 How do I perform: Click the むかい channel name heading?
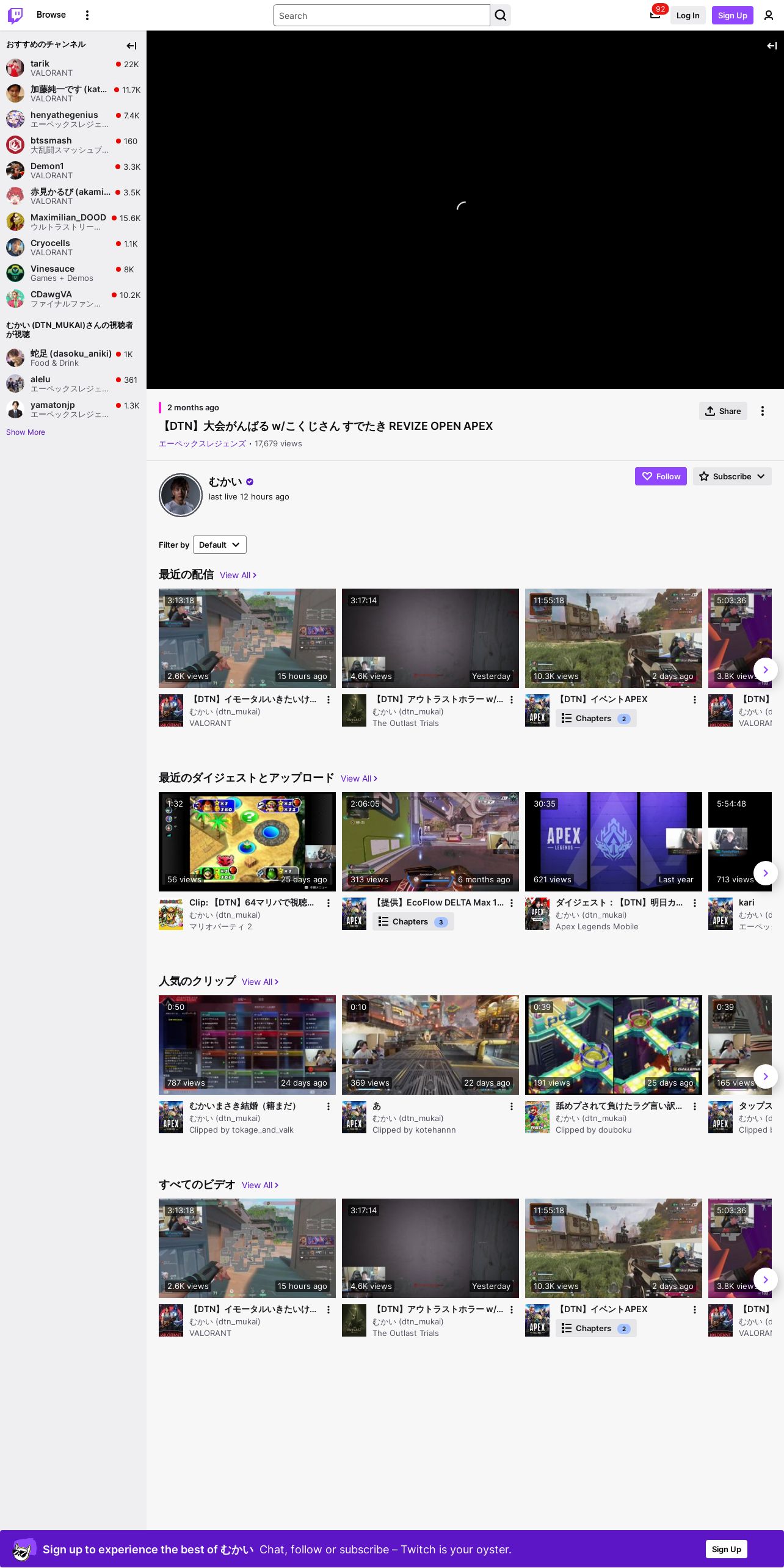(x=225, y=482)
